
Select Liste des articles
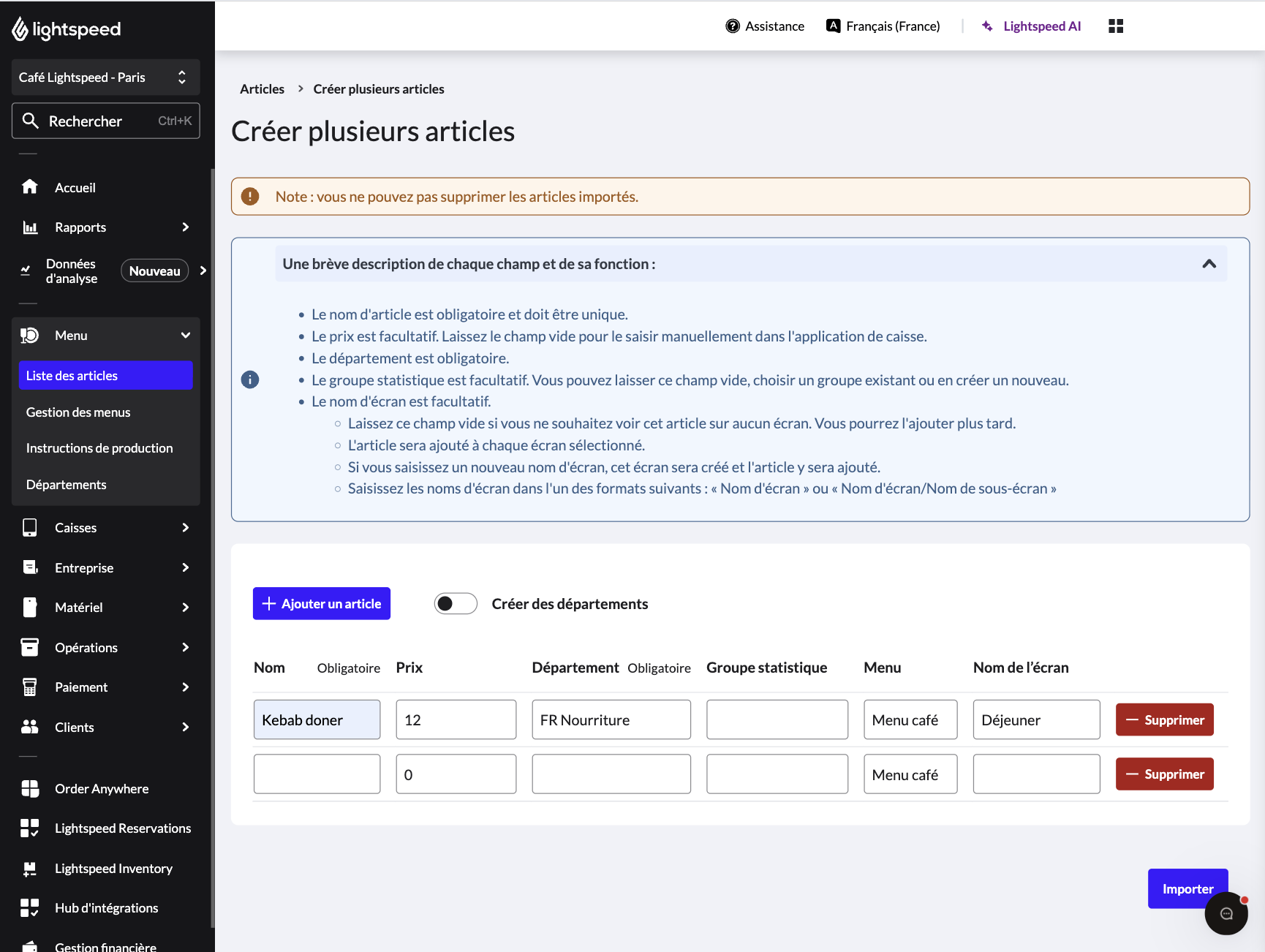tap(105, 375)
